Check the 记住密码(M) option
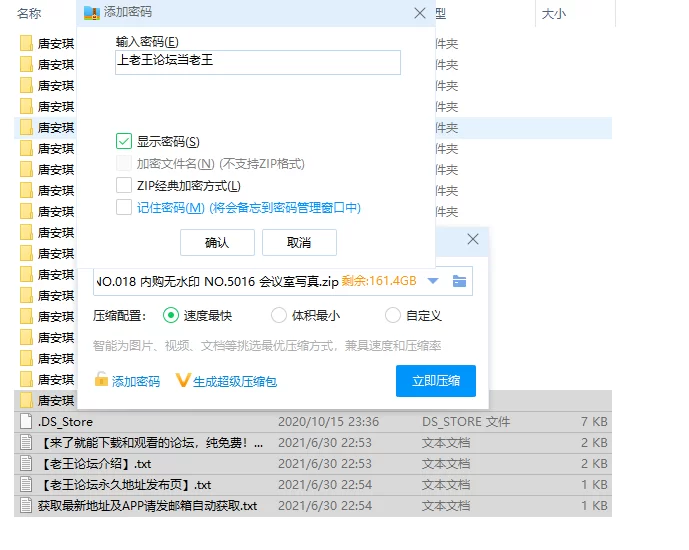This screenshot has width=689, height=550. (124, 207)
